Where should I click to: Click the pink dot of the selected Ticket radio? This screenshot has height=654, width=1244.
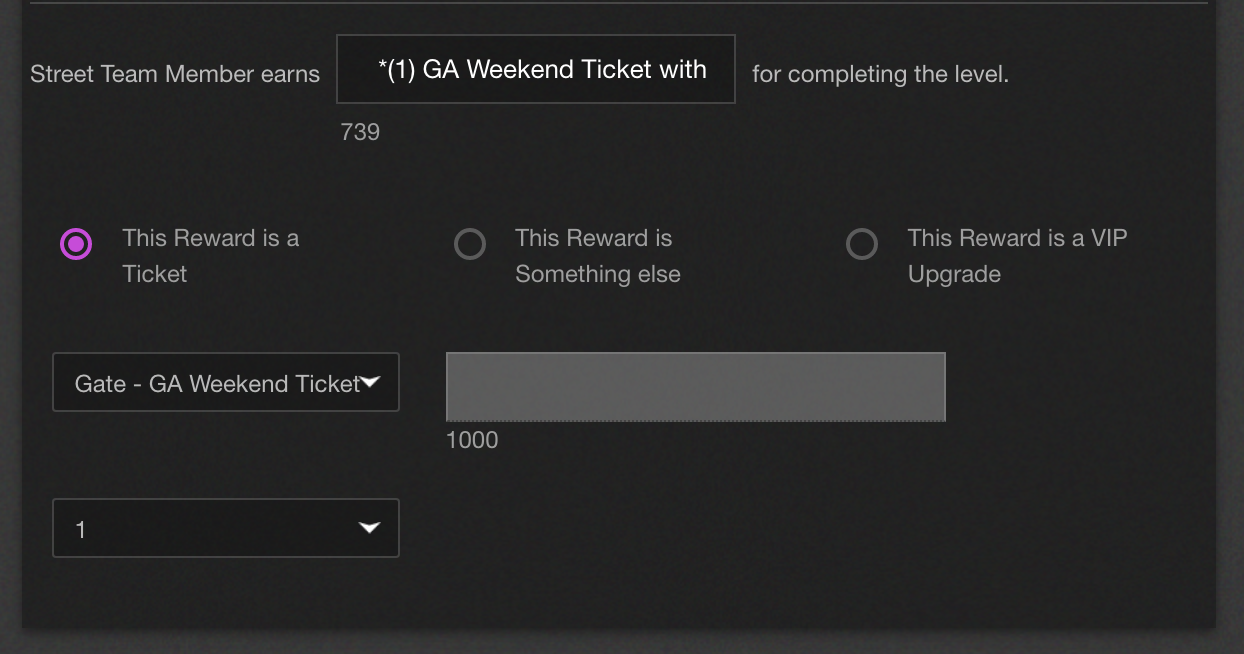pyautogui.click(x=76, y=244)
